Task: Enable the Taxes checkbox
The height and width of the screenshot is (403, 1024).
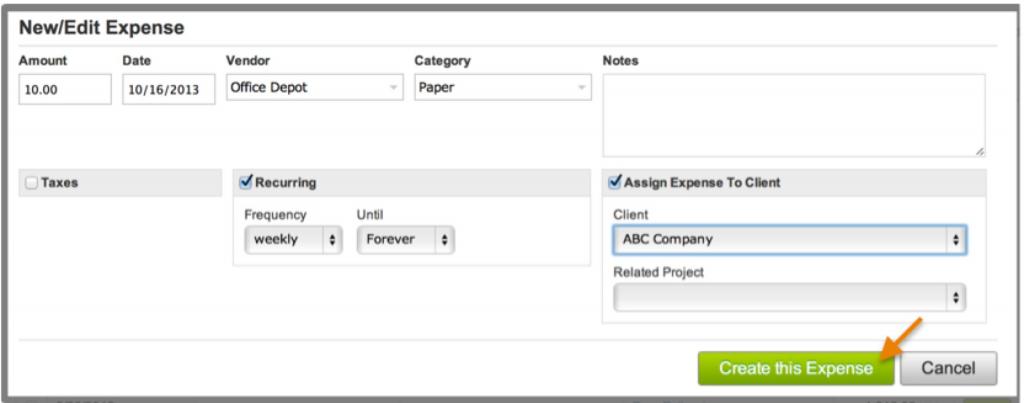Action: (32, 183)
